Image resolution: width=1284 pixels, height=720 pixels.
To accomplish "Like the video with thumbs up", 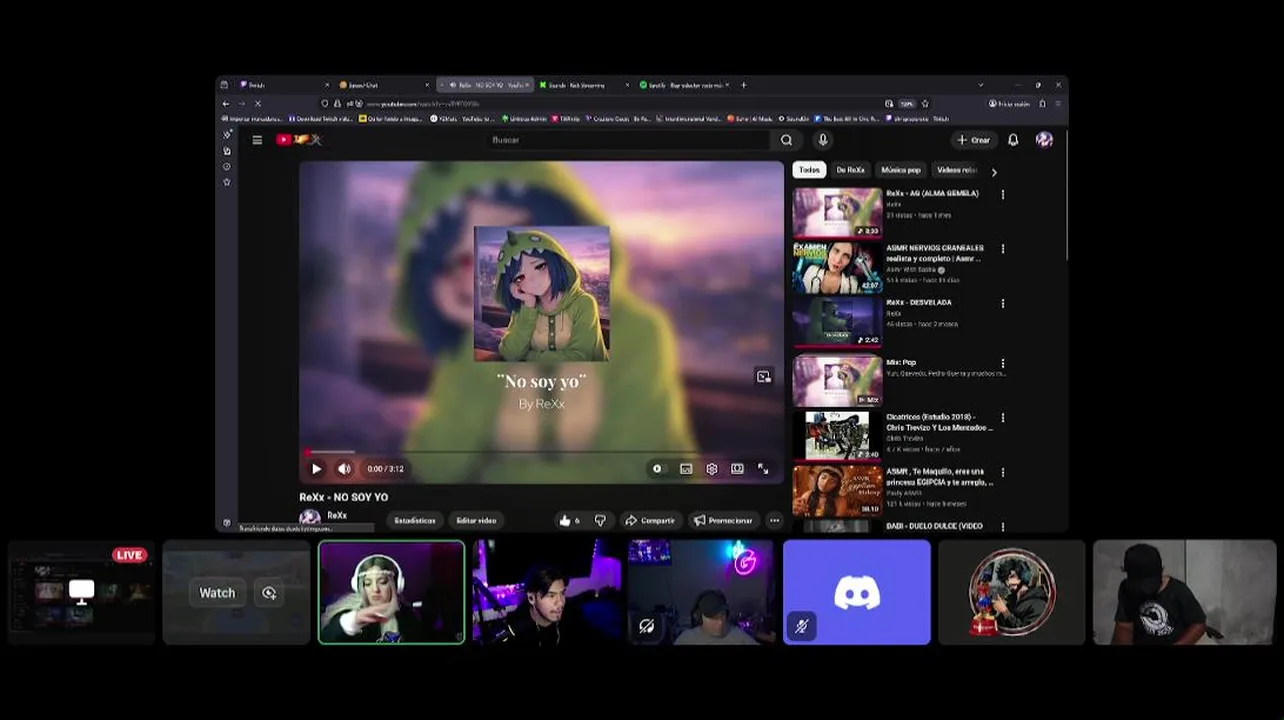I will 570,520.
